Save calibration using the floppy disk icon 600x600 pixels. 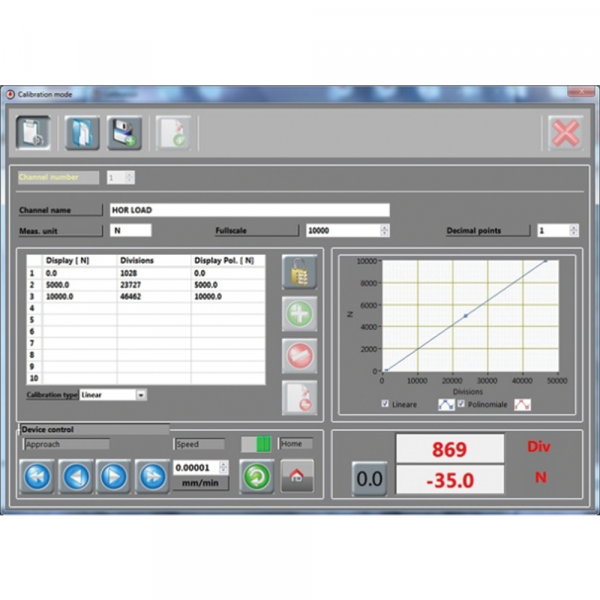[x=126, y=132]
